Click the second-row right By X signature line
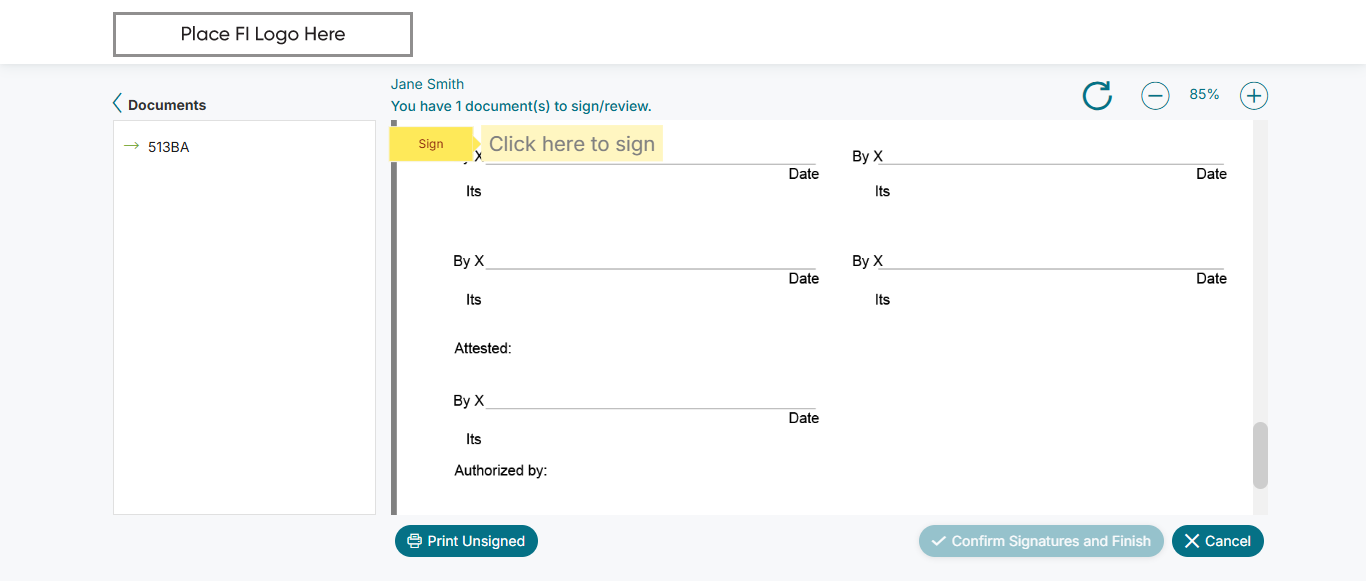The image size is (1366, 581). click(x=1050, y=262)
